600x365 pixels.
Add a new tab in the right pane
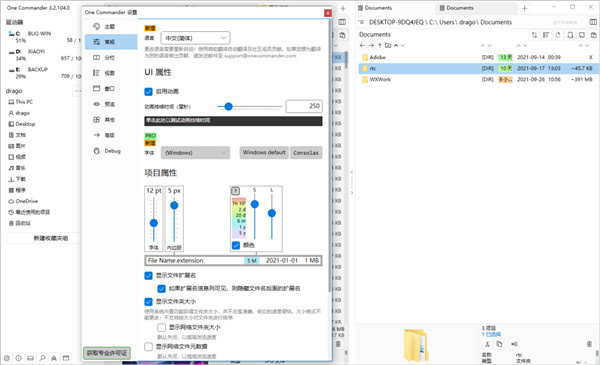pyautogui.click(x=525, y=8)
